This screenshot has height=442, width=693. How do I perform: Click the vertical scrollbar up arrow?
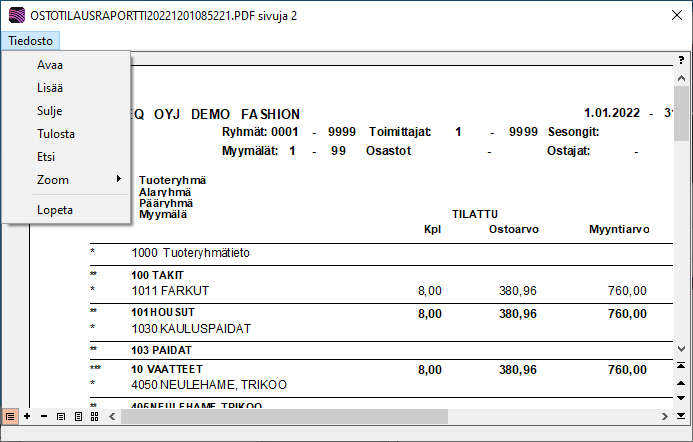[x=682, y=77]
